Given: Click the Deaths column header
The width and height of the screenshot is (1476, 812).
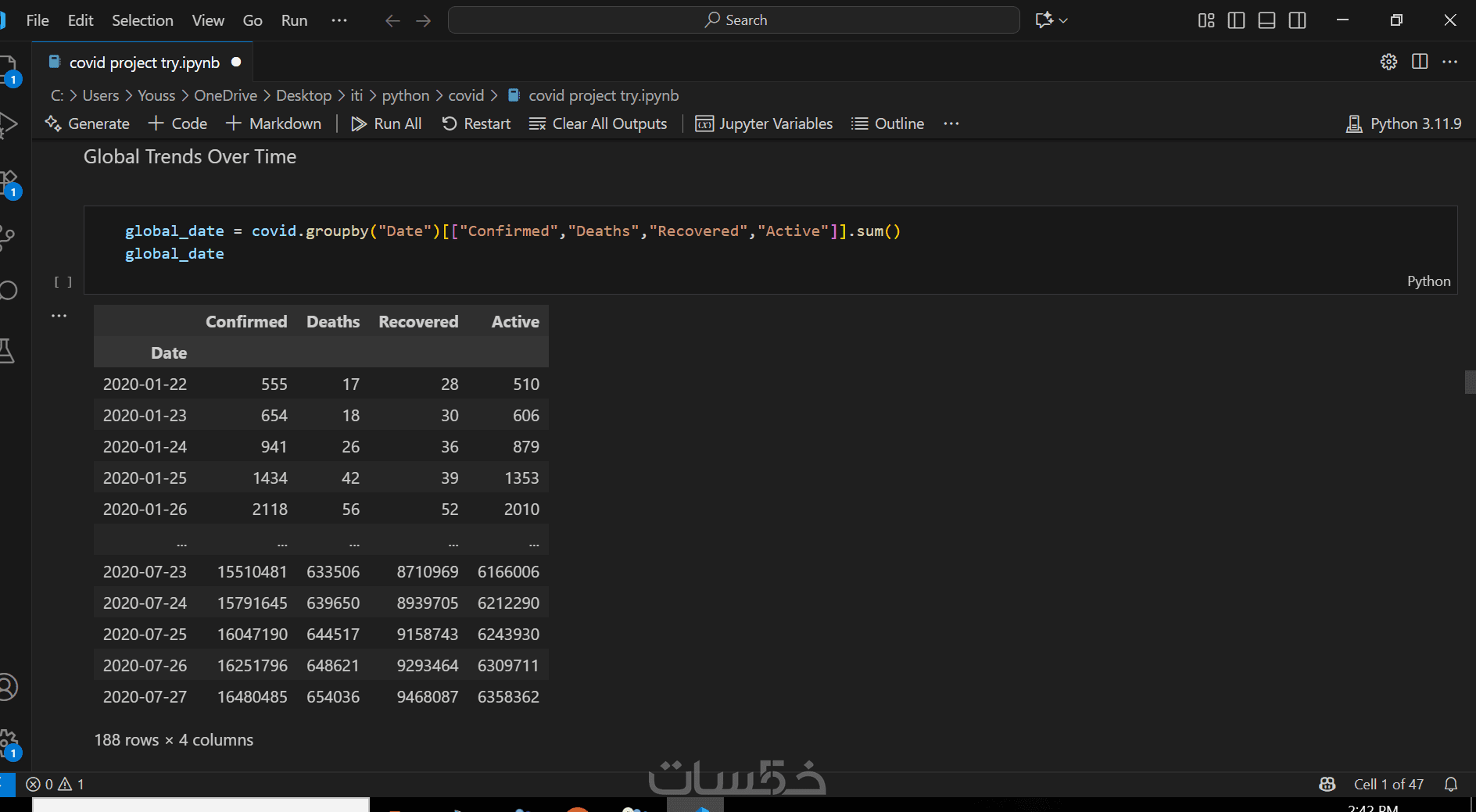Looking at the screenshot, I should point(333,321).
